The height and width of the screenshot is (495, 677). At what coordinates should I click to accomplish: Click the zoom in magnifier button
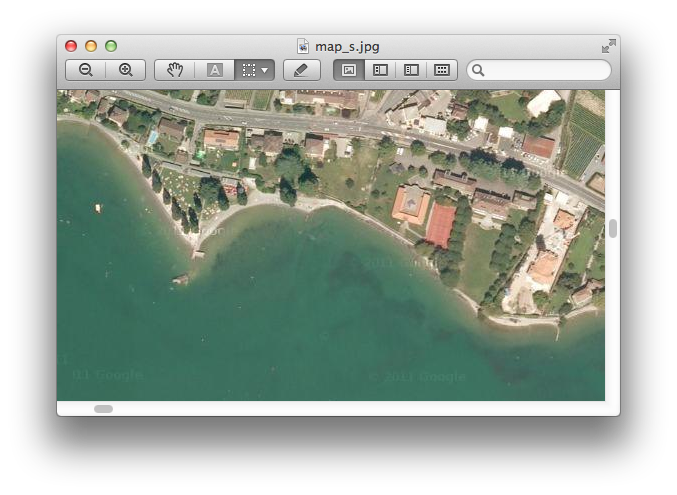click(x=126, y=70)
